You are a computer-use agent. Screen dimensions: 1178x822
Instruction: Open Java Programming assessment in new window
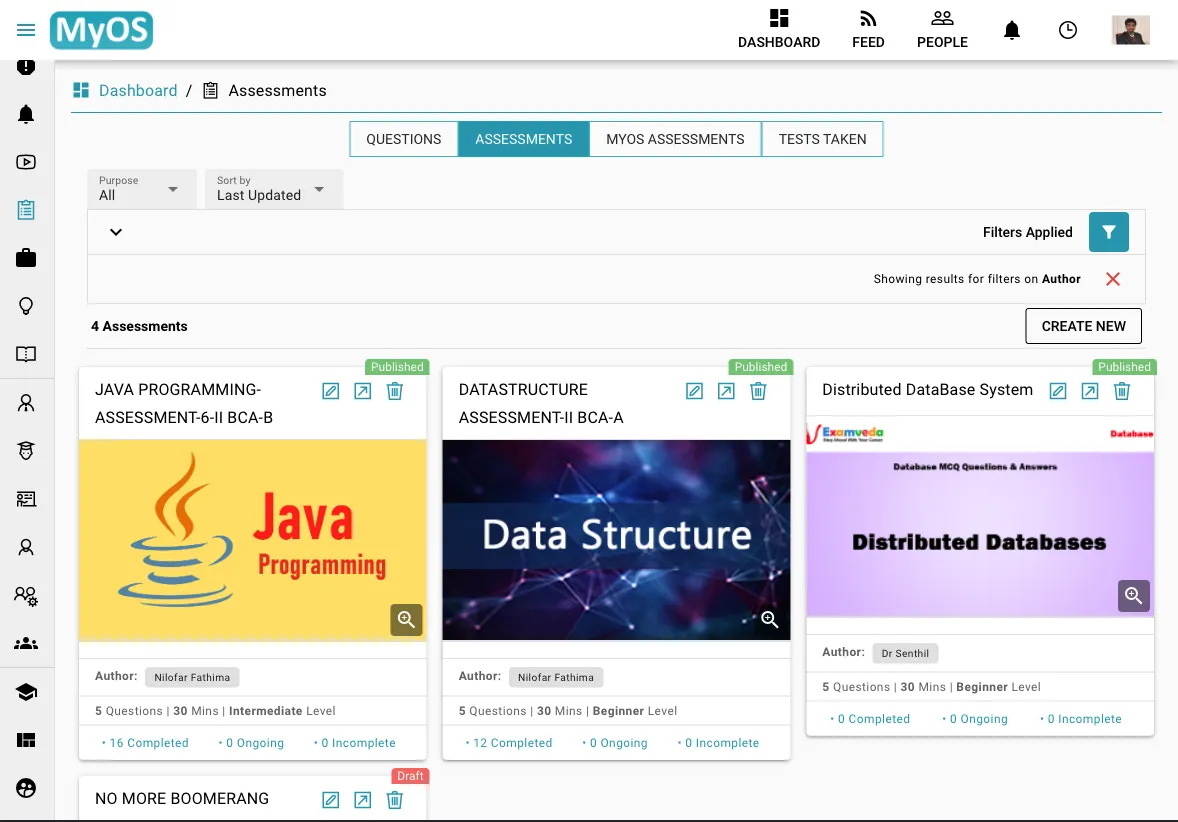click(x=362, y=391)
